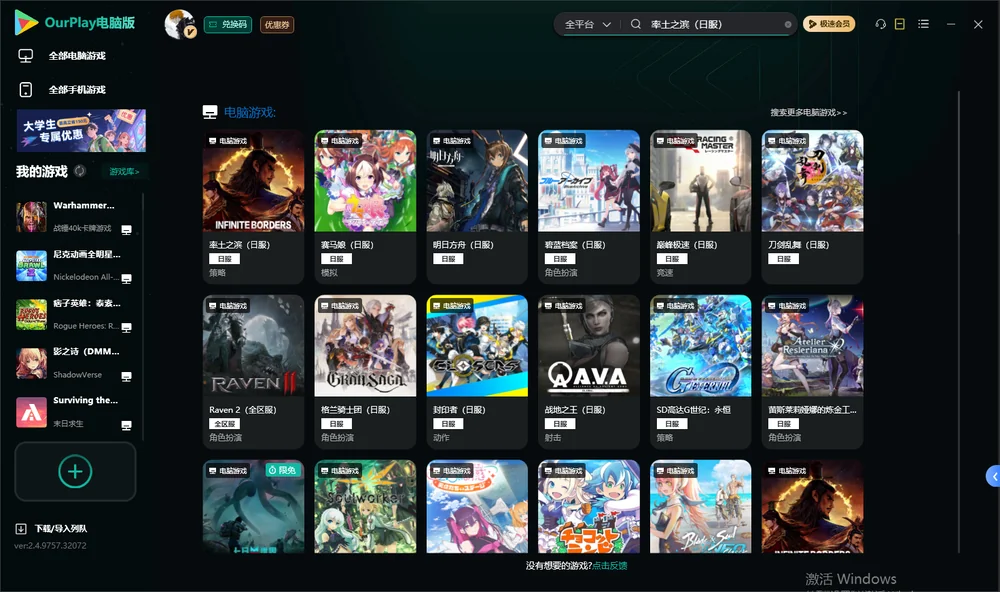Viewport: 1000px width, 592px height.
Task: Open the 极速会员 VIP membership button
Action: coord(828,24)
